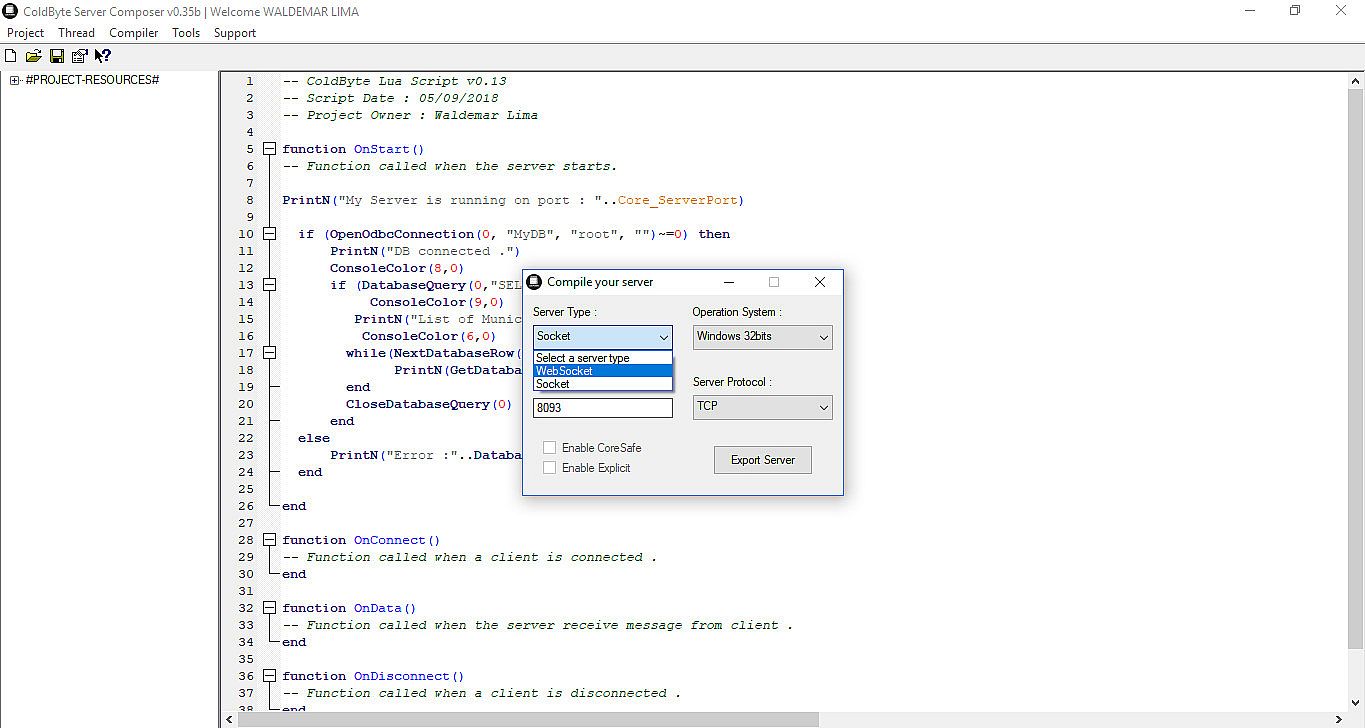
Task: Expand the #PROJECT-RESOURCES# tree node
Action: pyautogui.click(x=15, y=80)
